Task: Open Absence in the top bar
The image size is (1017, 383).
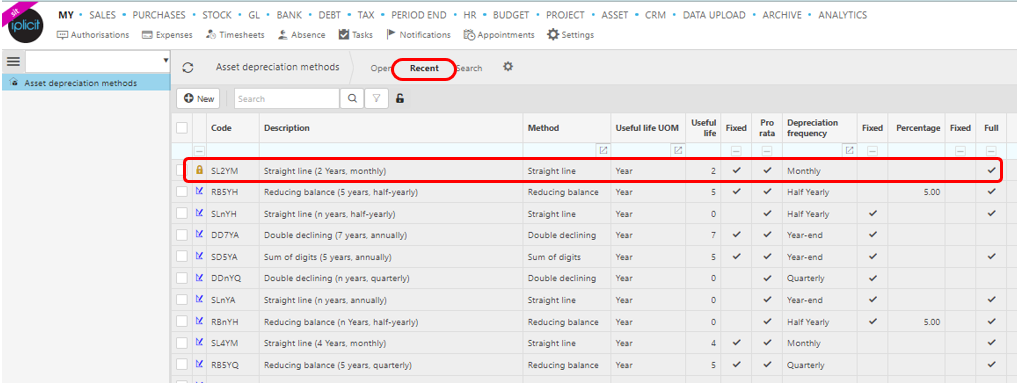Action: click(x=302, y=35)
